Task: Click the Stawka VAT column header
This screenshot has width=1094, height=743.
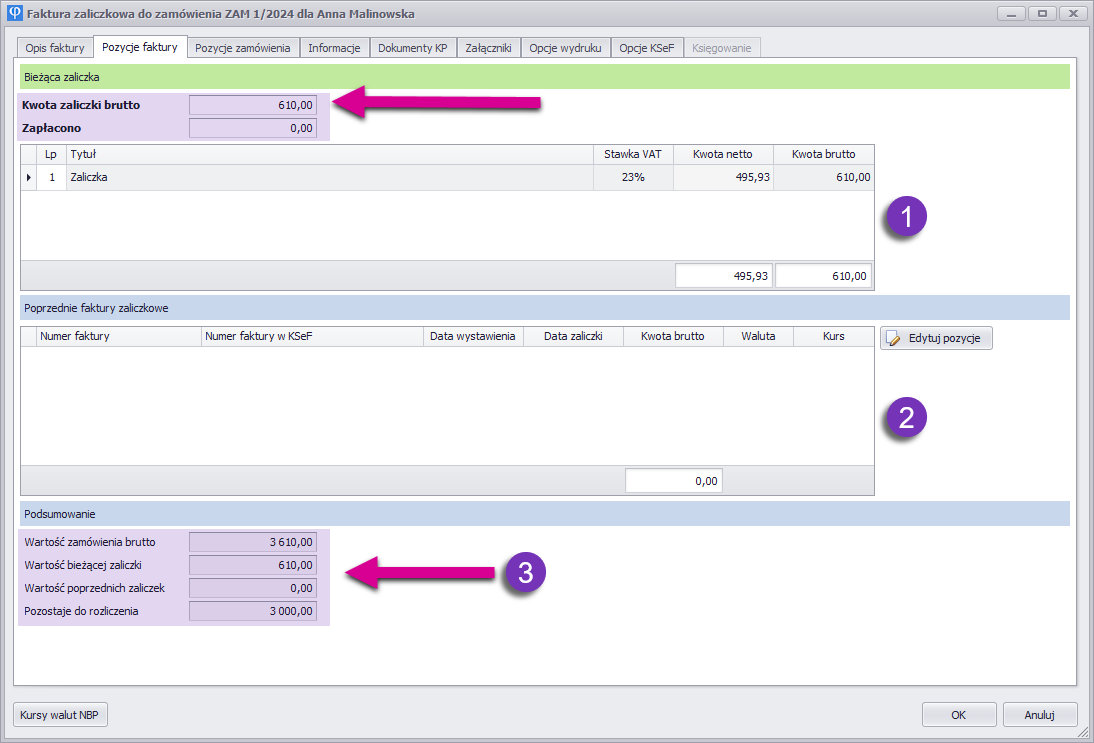Action: [x=632, y=154]
